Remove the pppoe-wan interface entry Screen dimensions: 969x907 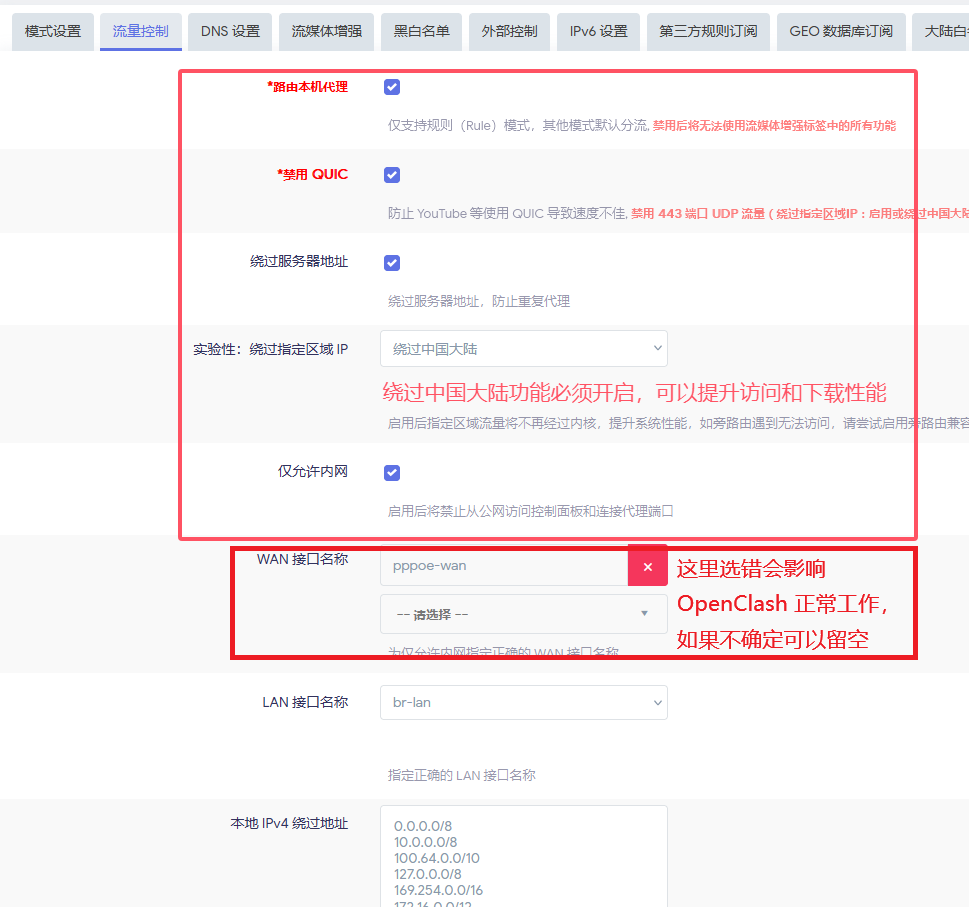click(647, 566)
